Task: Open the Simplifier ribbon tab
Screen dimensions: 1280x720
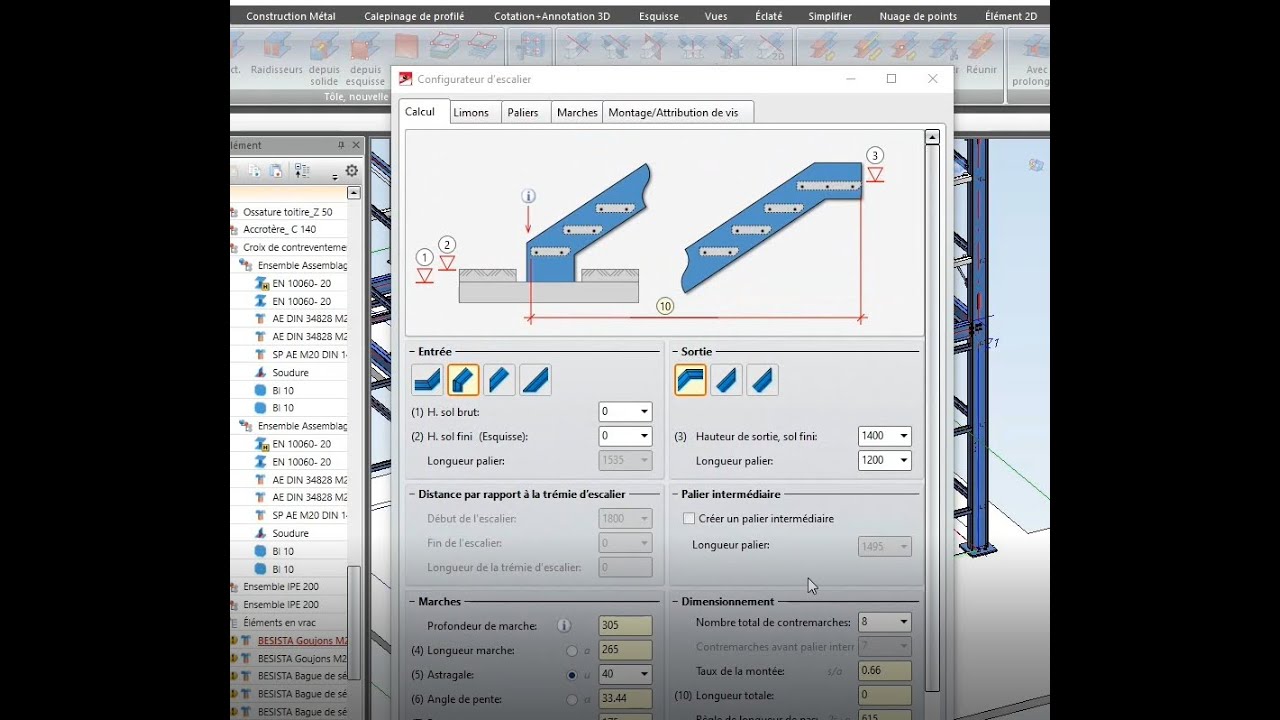Action: pos(830,16)
